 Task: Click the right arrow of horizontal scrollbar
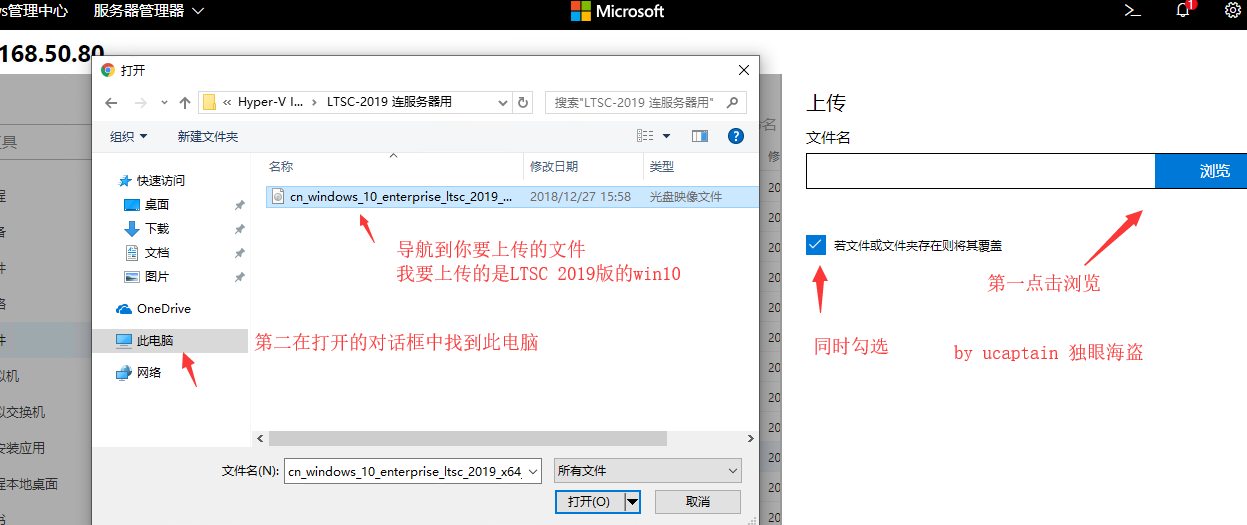pos(750,438)
